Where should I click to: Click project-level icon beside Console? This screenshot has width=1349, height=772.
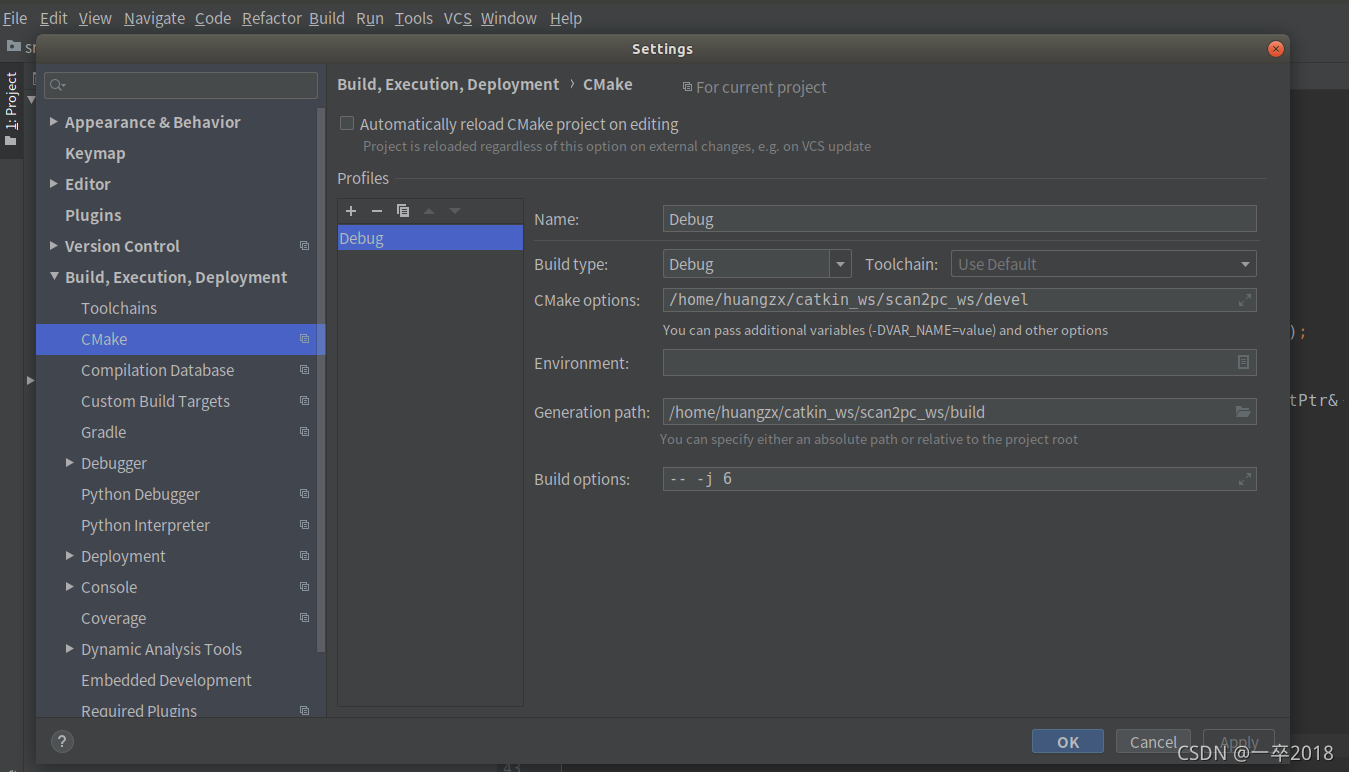point(305,587)
